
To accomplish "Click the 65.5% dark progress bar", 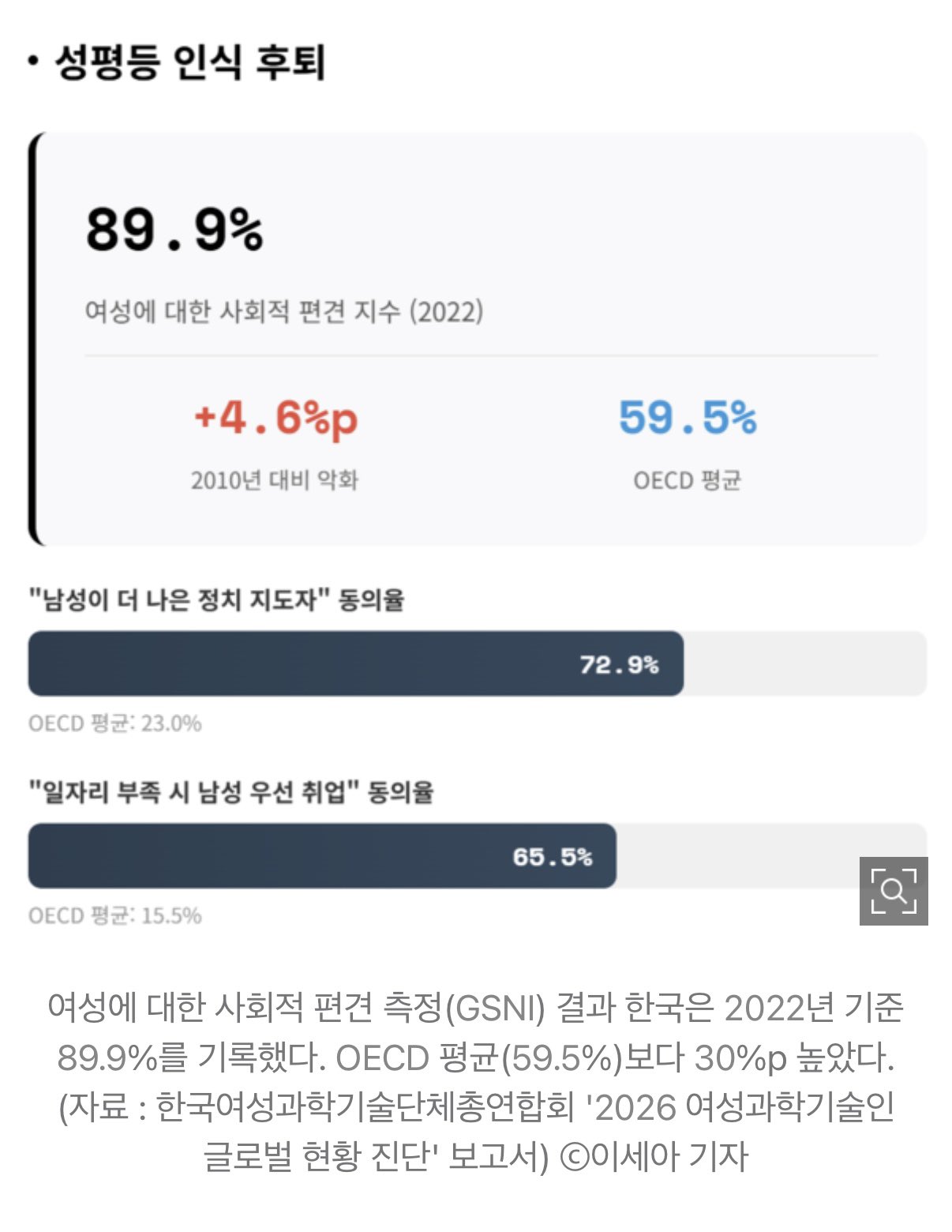I will (x=322, y=856).
